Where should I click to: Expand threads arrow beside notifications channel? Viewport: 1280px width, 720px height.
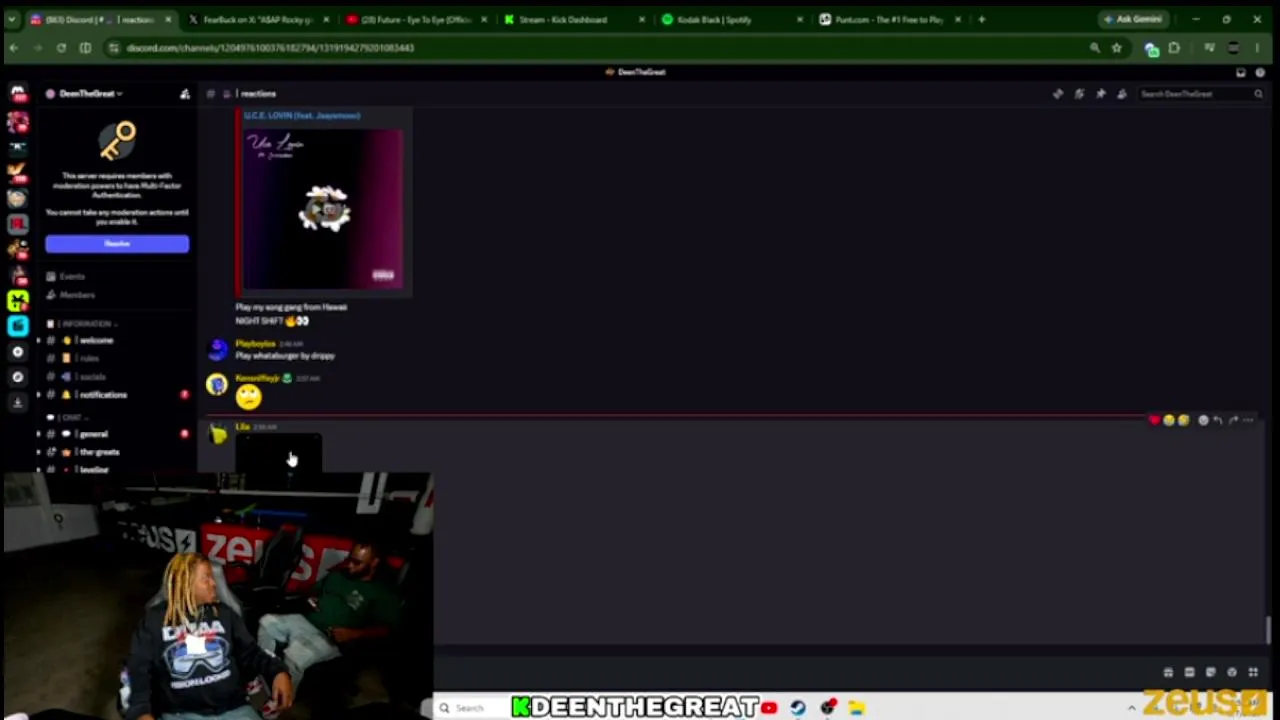click(39, 395)
